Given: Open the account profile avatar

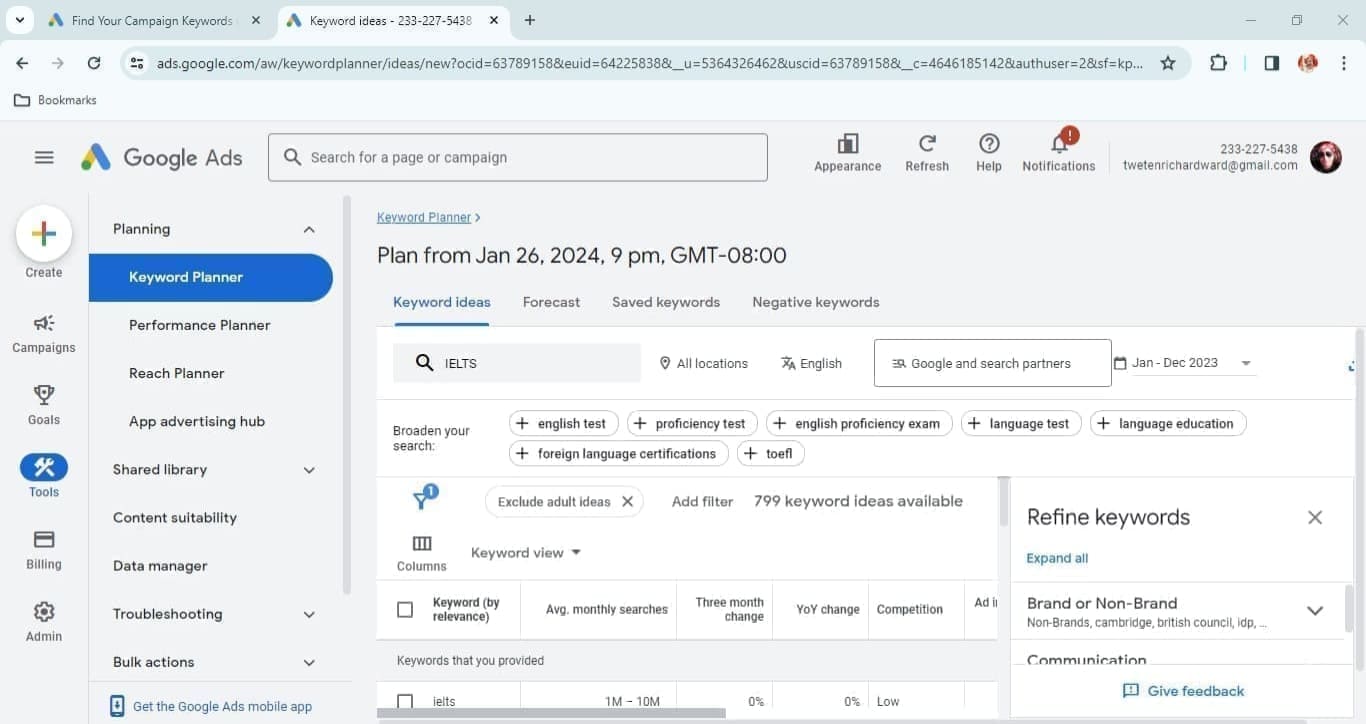Looking at the screenshot, I should click(x=1326, y=157).
